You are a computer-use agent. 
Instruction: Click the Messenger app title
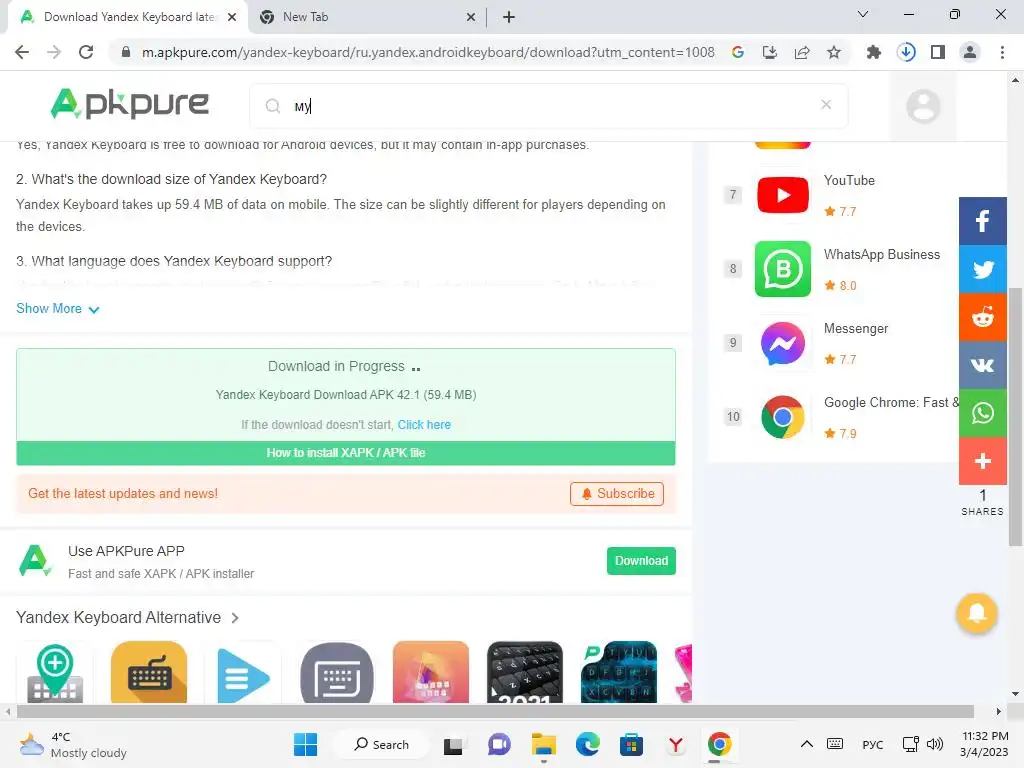856,328
